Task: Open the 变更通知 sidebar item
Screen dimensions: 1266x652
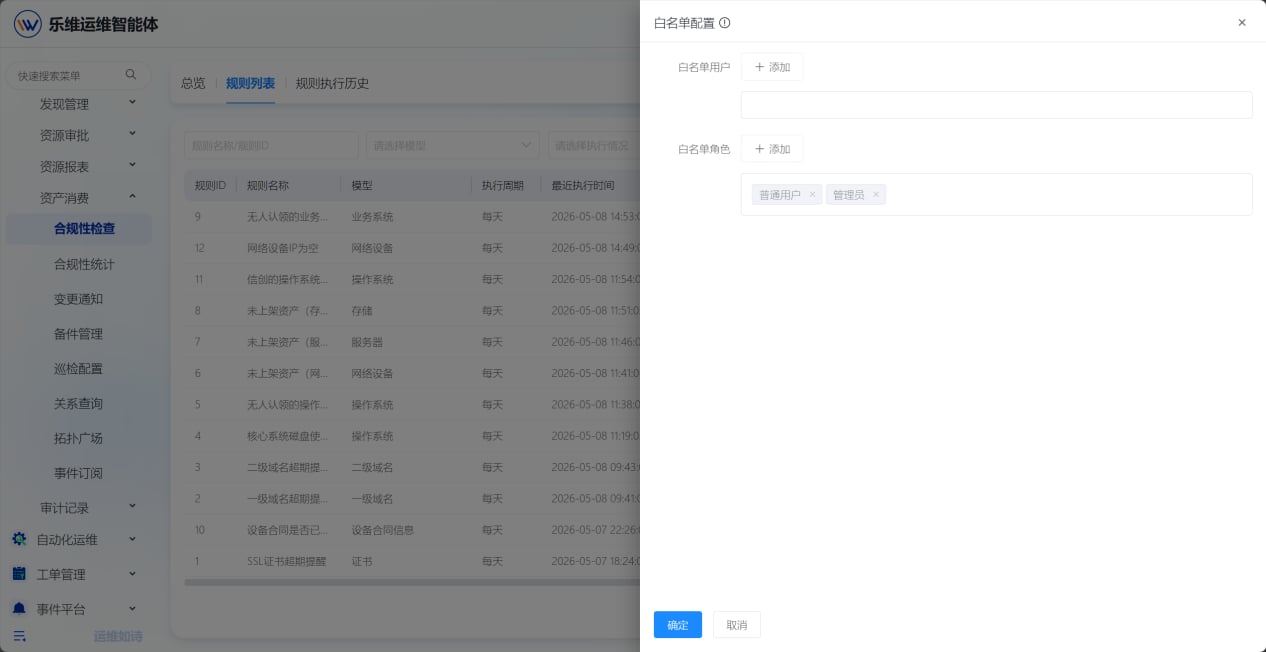Action: click(79, 299)
